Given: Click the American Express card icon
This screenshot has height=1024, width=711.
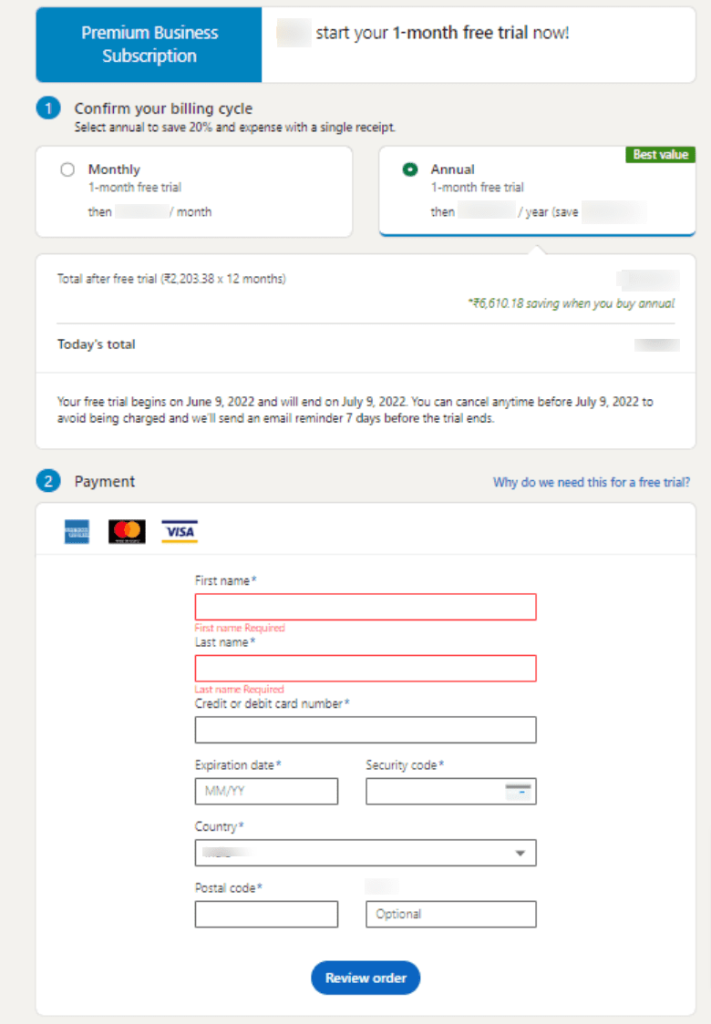Looking at the screenshot, I should (x=76, y=532).
